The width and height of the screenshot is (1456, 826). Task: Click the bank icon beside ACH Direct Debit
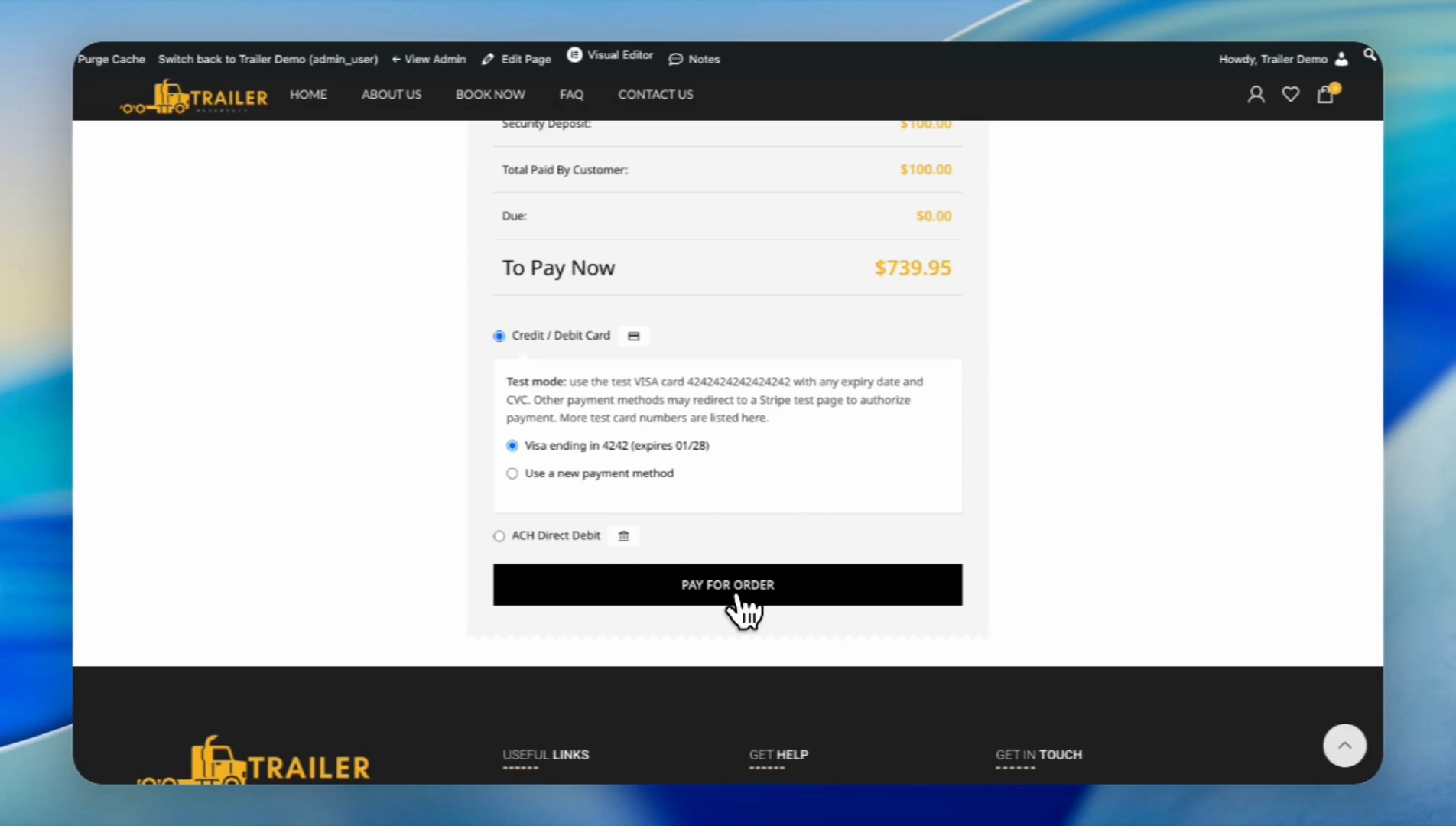coord(623,535)
